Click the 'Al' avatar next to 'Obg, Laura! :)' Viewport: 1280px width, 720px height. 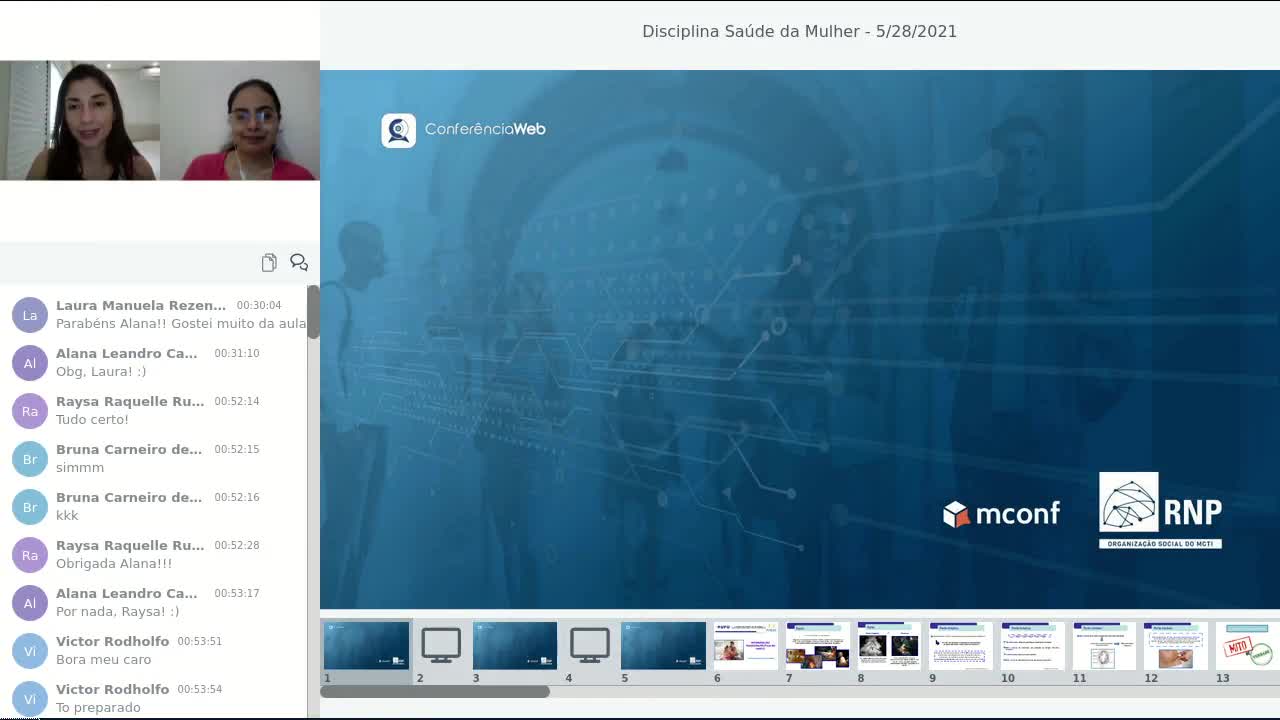(30, 363)
